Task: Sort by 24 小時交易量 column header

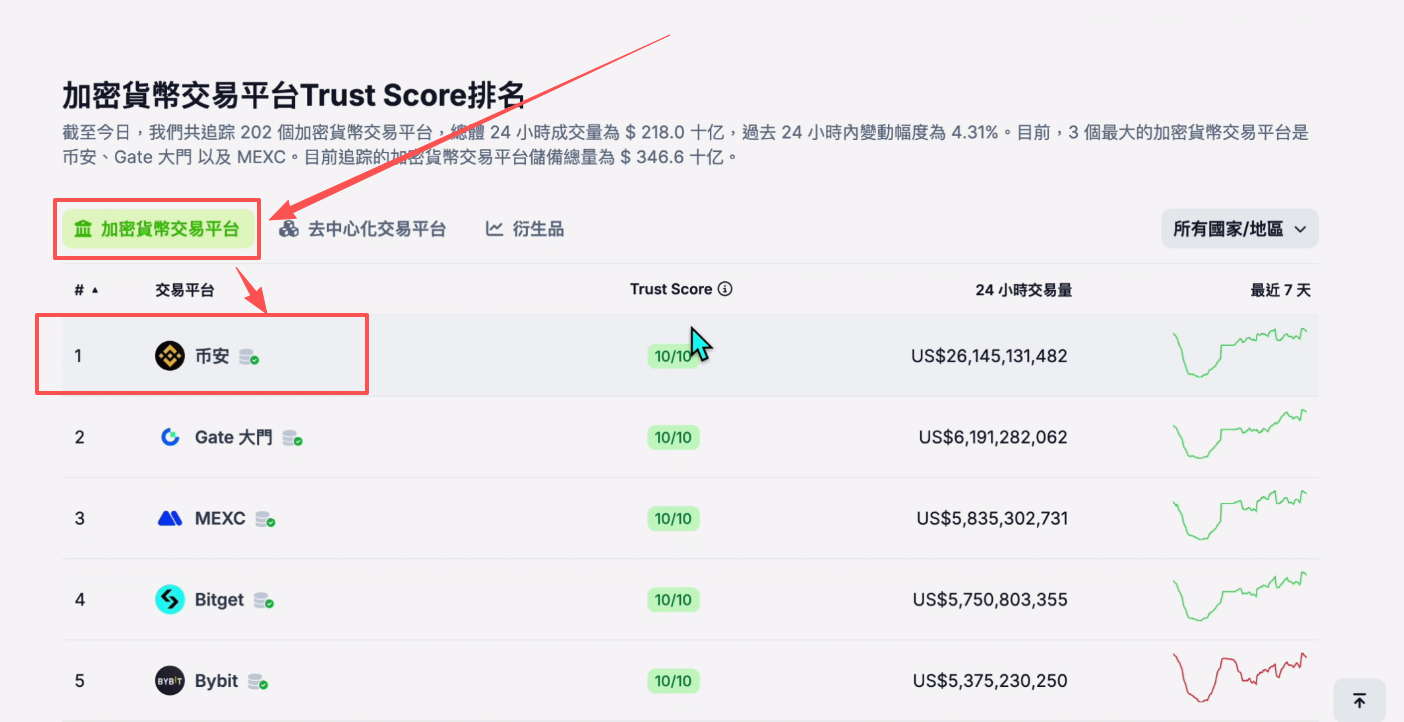Action: [x=1023, y=290]
